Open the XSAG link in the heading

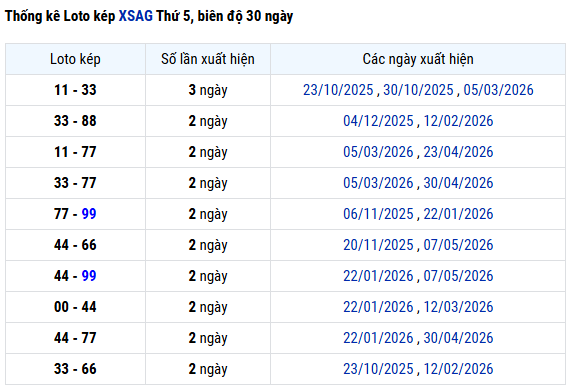(x=136, y=16)
